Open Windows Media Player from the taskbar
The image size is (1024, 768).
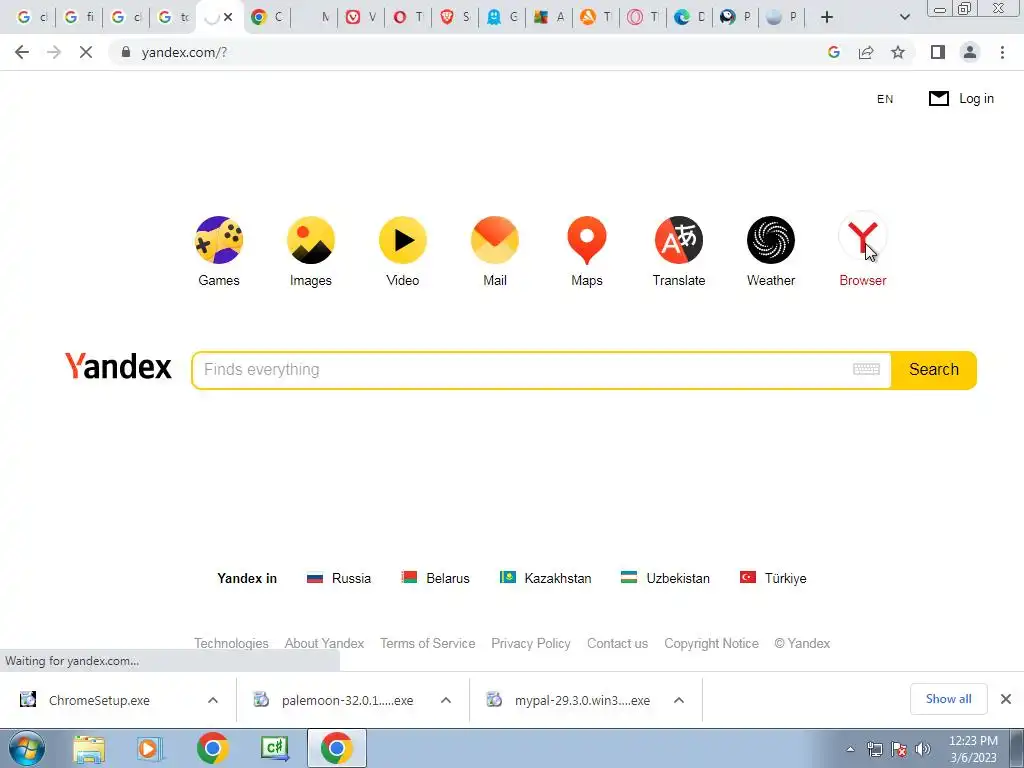click(x=150, y=748)
